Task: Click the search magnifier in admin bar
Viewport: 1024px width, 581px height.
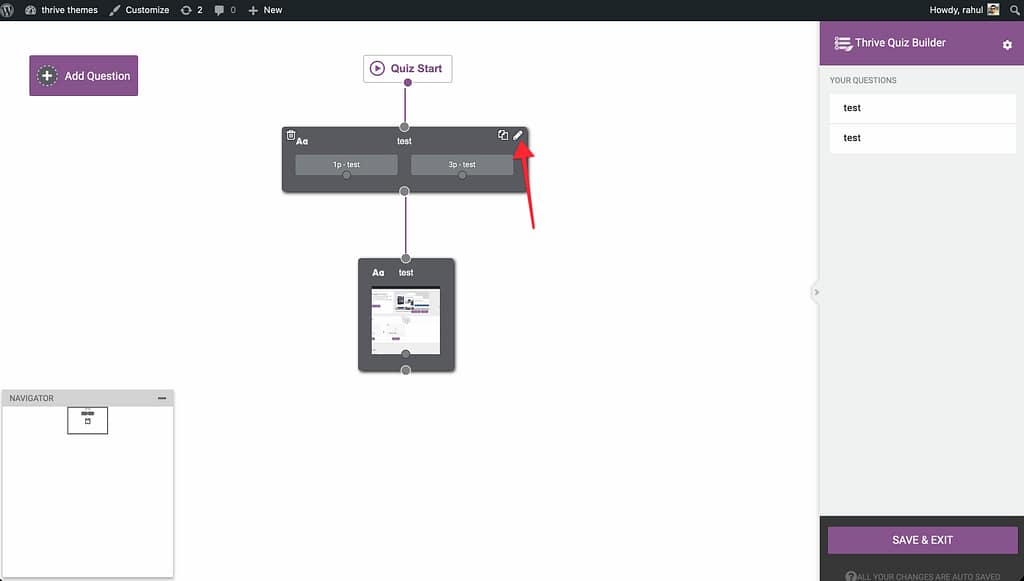Action: coord(1014,9)
